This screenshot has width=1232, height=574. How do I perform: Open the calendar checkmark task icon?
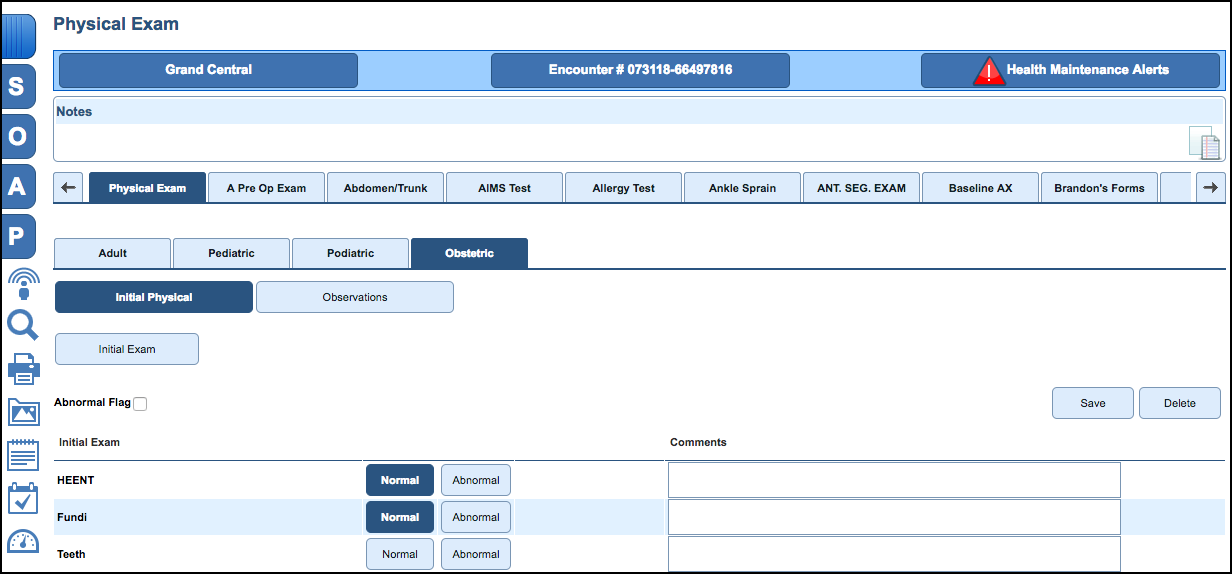click(x=22, y=498)
